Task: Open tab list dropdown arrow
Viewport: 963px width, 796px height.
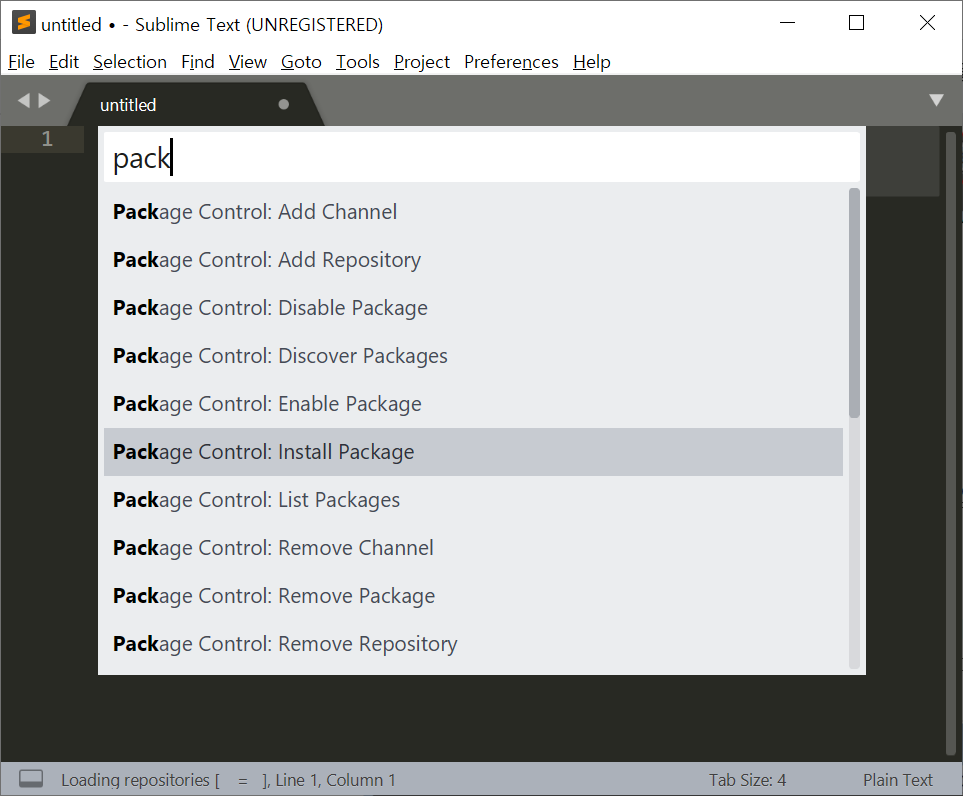Action: (x=936, y=100)
